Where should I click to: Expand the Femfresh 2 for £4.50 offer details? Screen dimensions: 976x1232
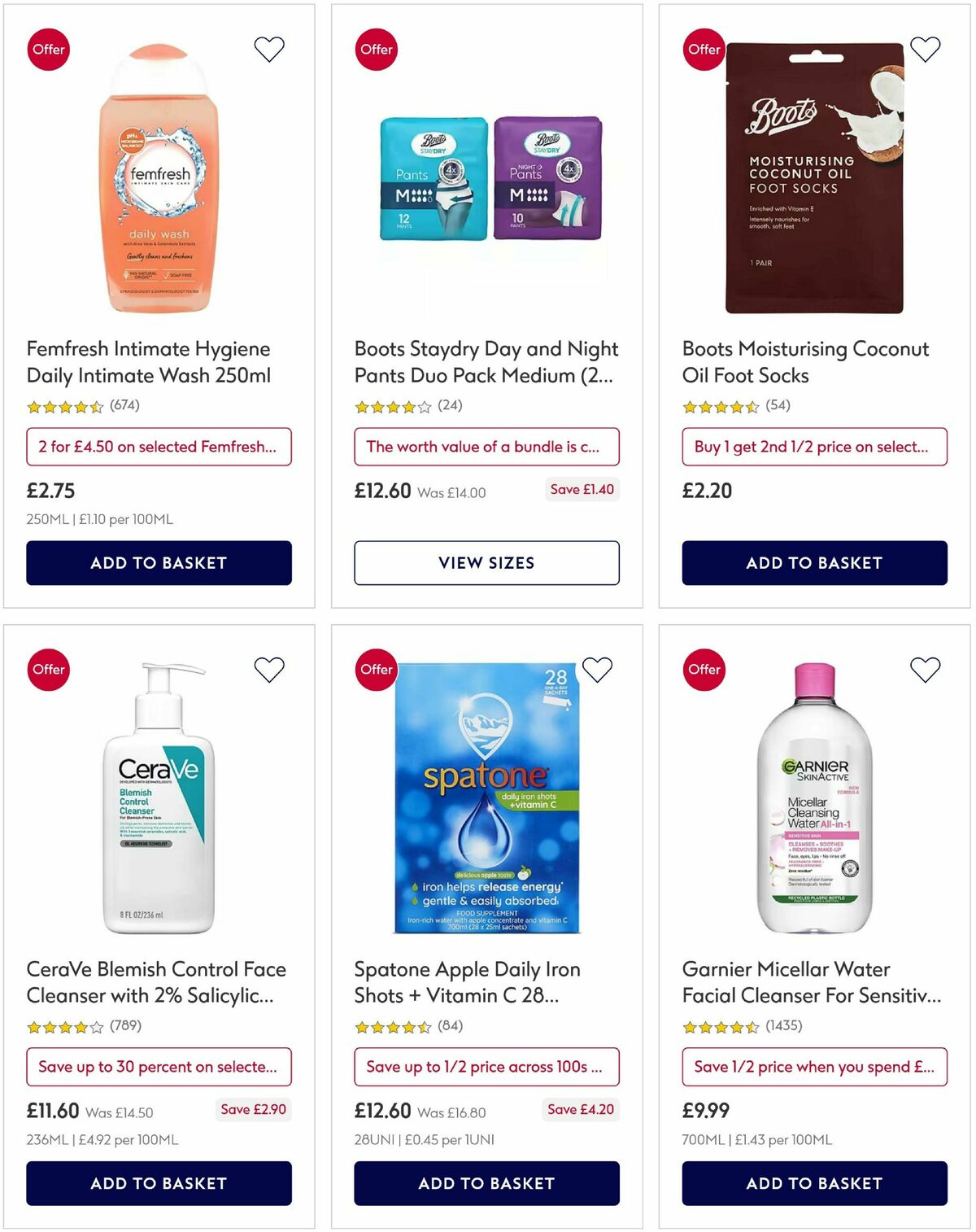coord(159,446)
